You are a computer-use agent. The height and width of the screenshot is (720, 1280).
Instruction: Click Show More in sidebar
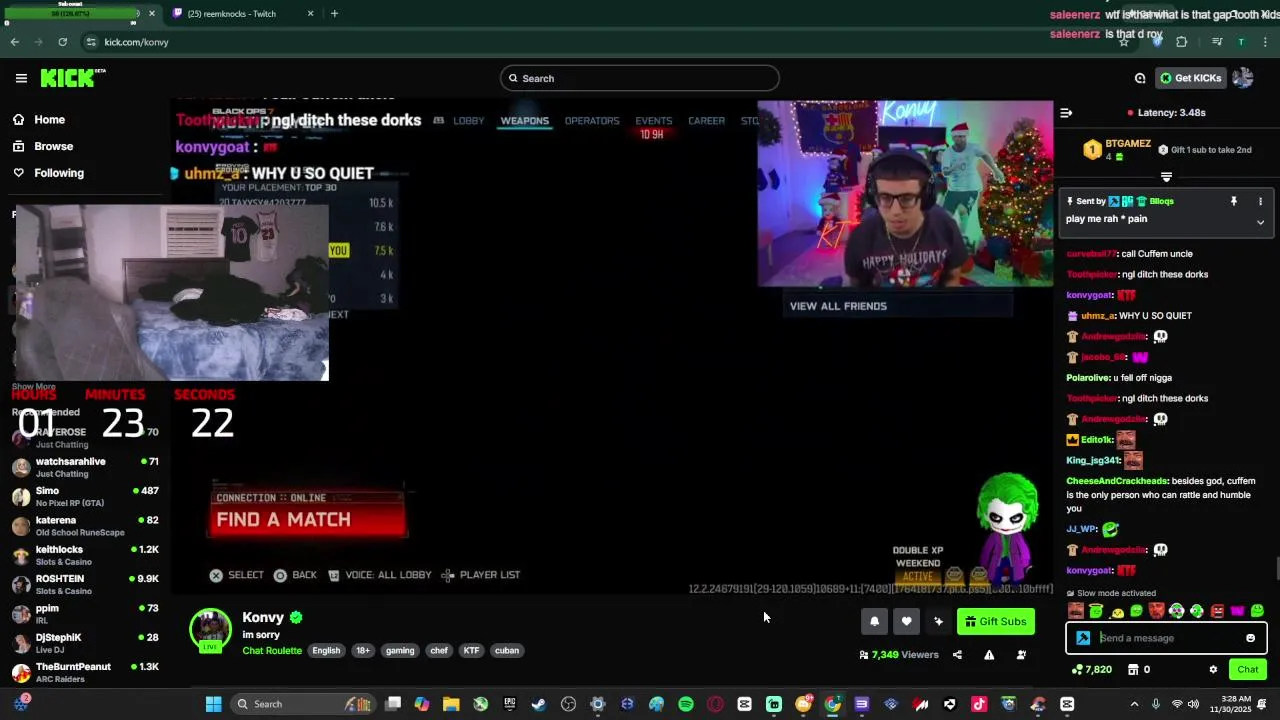[x=33, y=386]
